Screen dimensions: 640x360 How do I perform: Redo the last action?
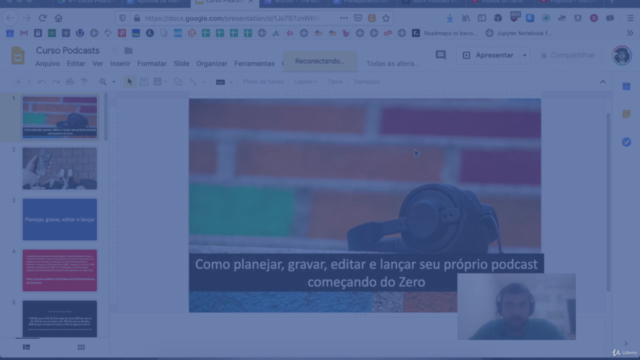(56, 82)
